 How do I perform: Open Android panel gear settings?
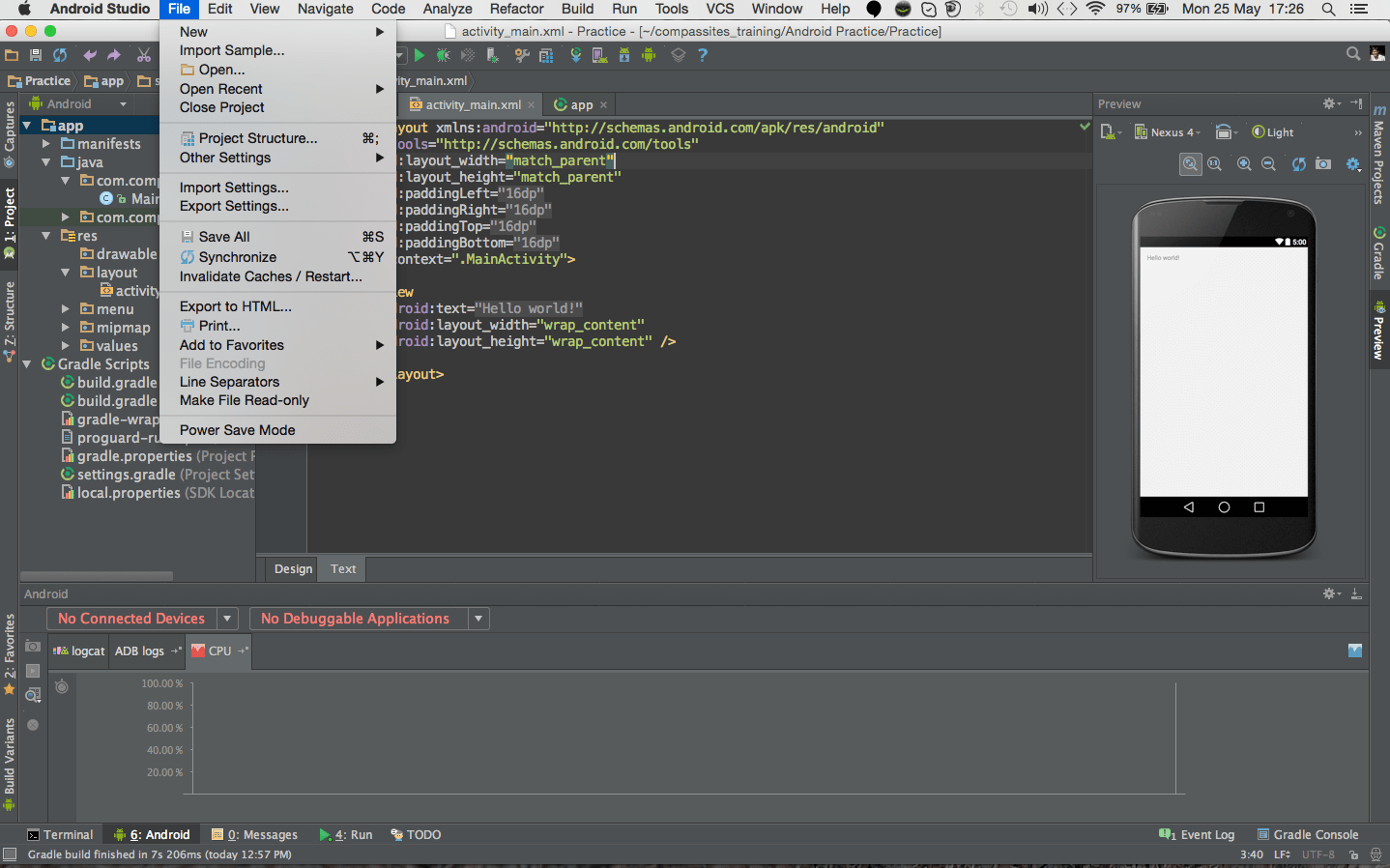[x=1331, y=593]
